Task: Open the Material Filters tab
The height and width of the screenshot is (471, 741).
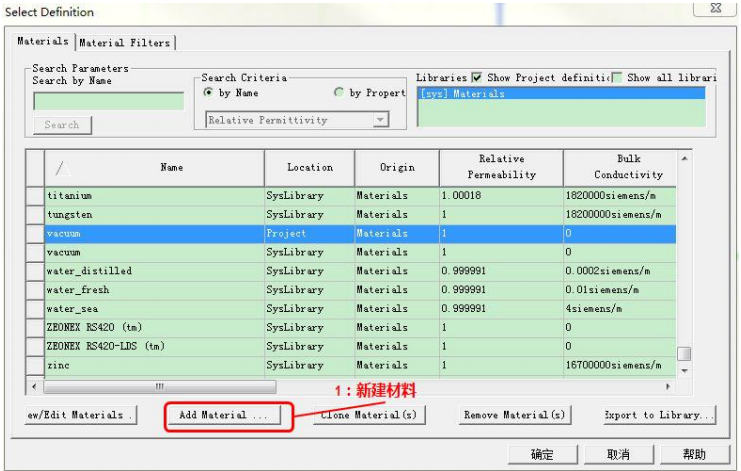Action: tap(125, 43)
